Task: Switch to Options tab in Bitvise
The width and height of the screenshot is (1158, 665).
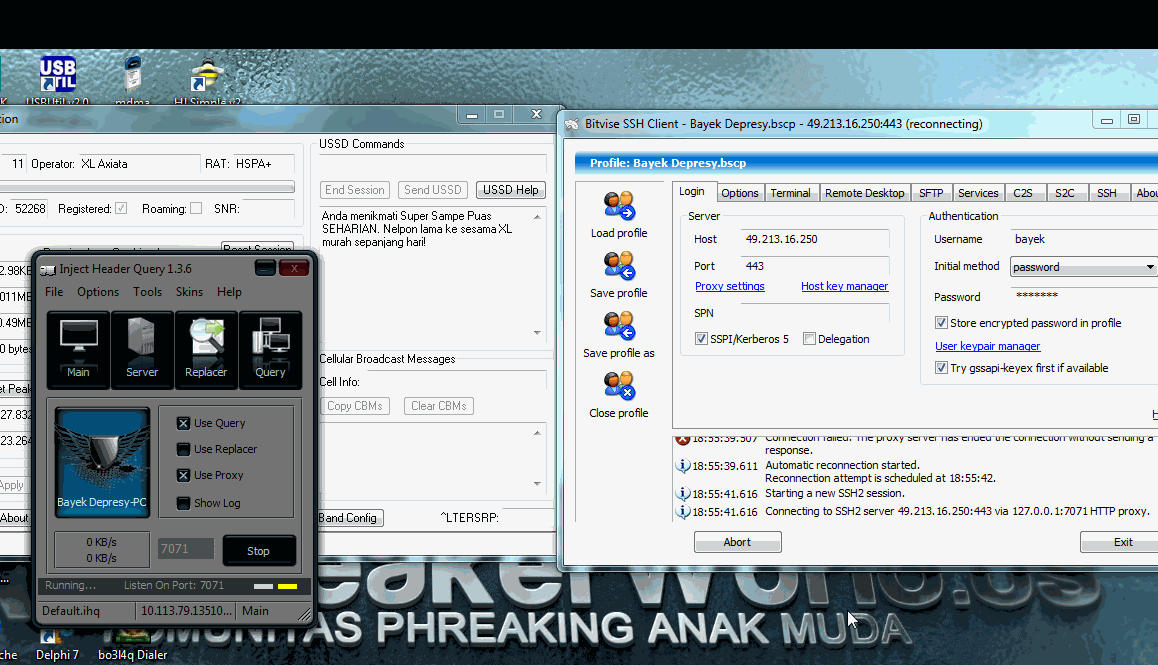Action: pyautogui.click(x=740, y=193)
